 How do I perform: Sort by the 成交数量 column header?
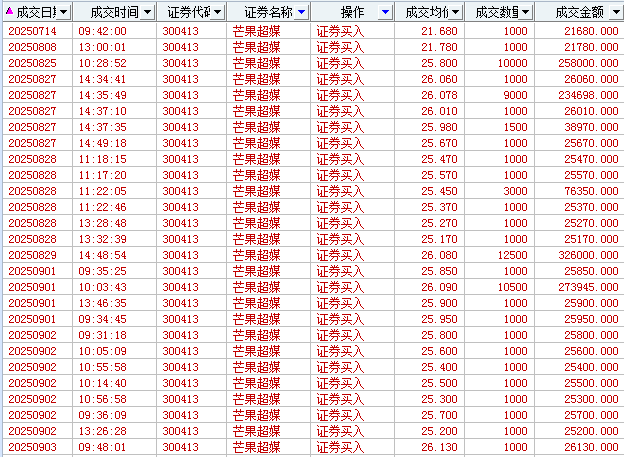pyautogui.click(x=497, y=12)
